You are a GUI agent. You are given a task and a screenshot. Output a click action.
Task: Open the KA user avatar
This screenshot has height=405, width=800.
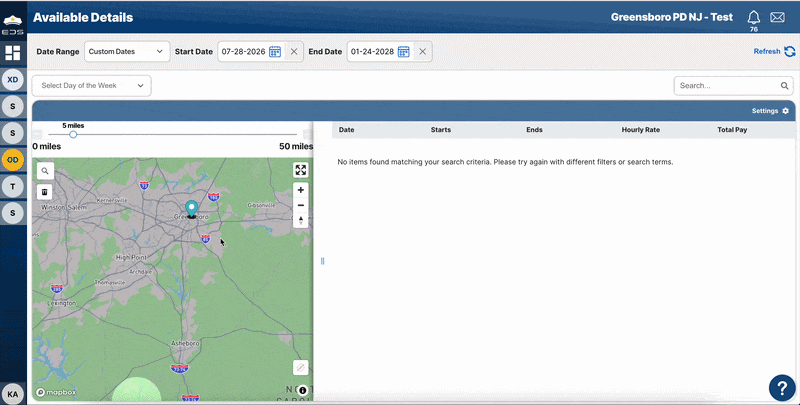(13, 394)
